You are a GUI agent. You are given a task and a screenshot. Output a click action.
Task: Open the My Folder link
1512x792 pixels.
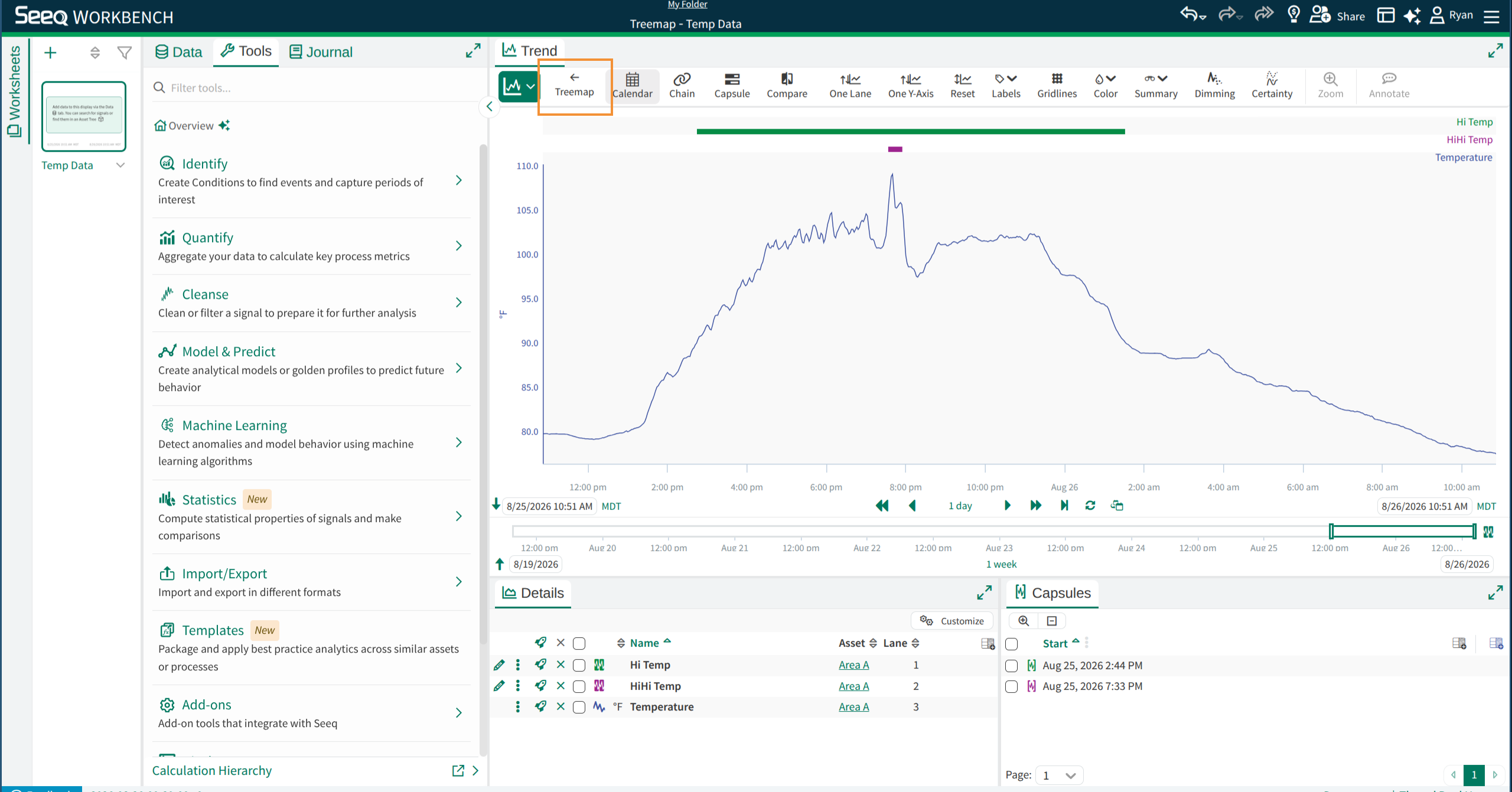pos(687,5)
